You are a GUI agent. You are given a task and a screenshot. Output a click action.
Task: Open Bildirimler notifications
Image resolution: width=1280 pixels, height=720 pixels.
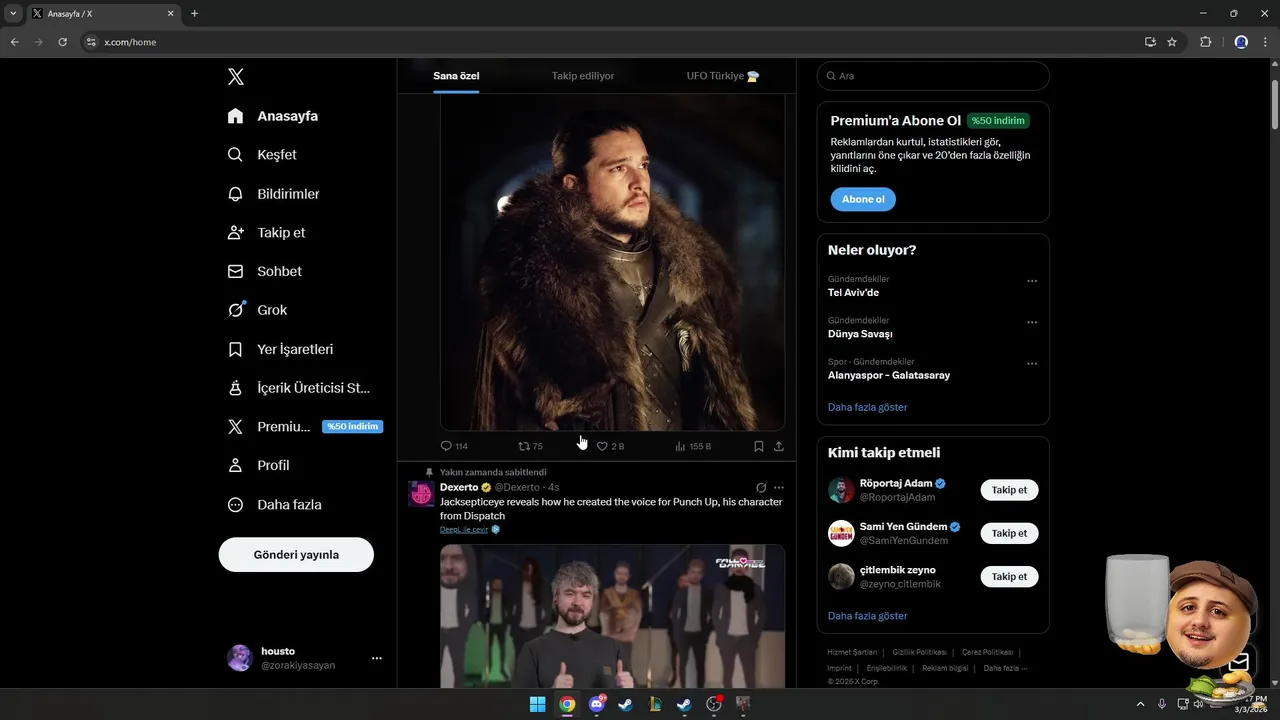(274, 194)
